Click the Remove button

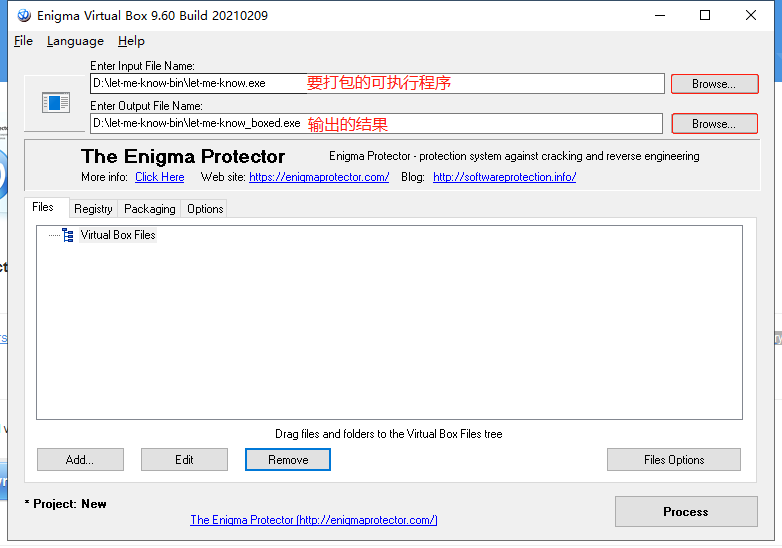tap(288, 459)
